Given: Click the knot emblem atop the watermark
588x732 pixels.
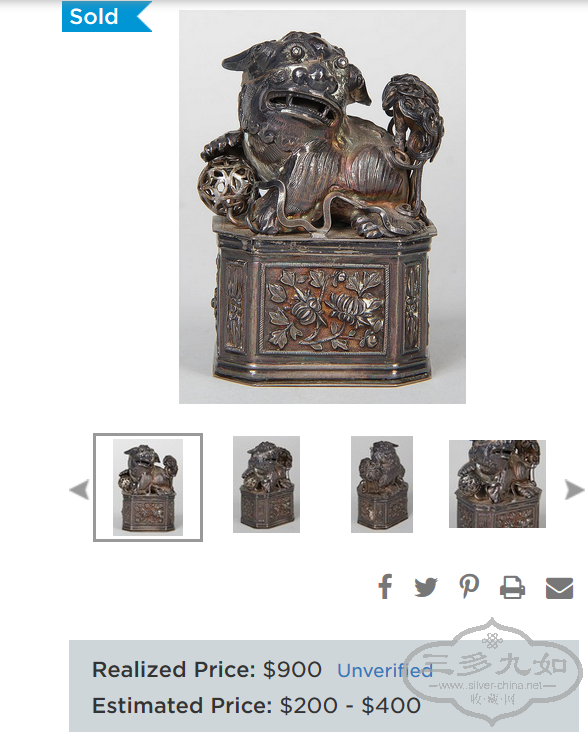Looking at the screenshot, I should tap(492, 640).
